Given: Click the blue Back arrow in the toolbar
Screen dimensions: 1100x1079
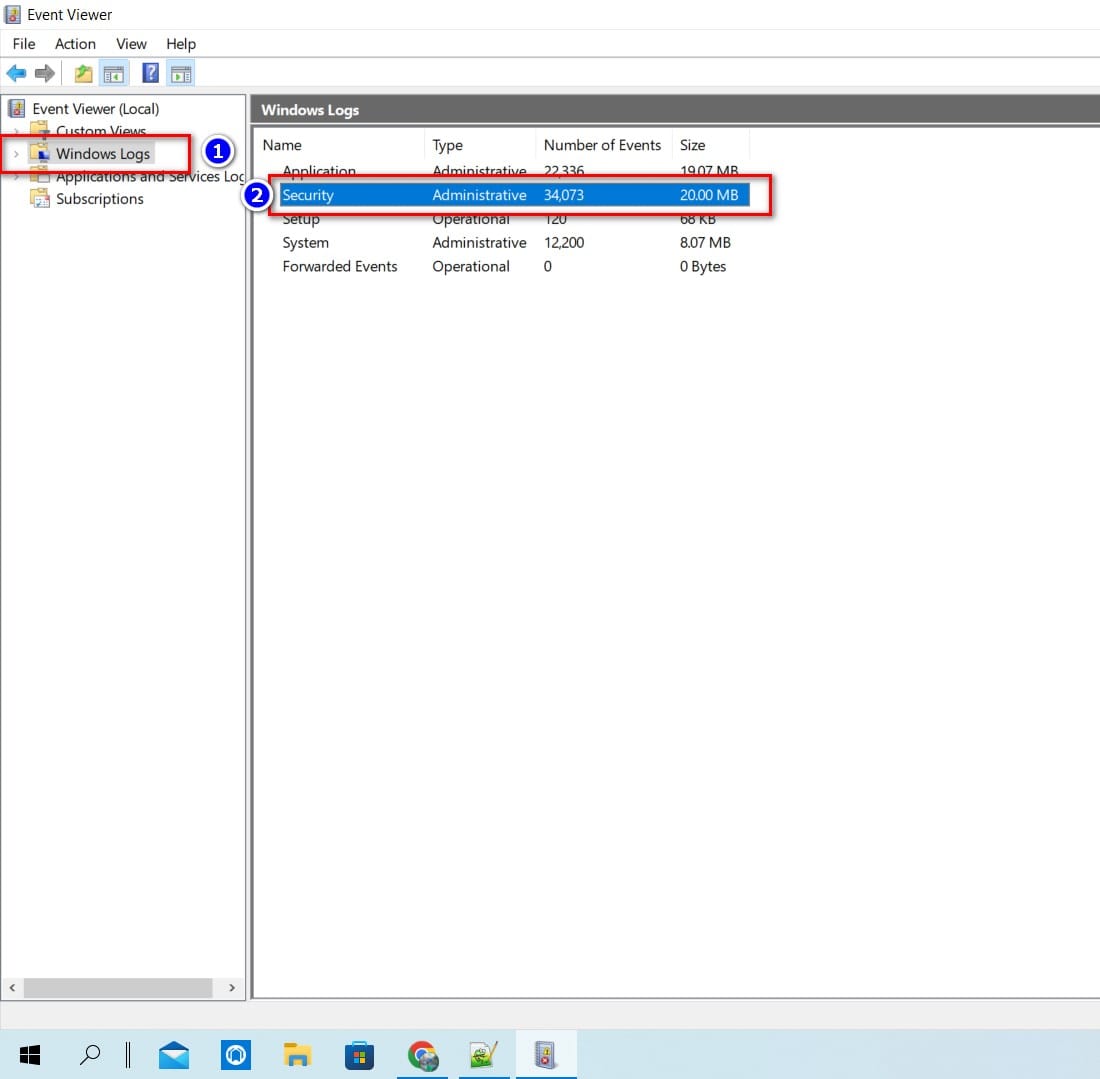Looking at the screenshot, I should [x=16, y=73].
